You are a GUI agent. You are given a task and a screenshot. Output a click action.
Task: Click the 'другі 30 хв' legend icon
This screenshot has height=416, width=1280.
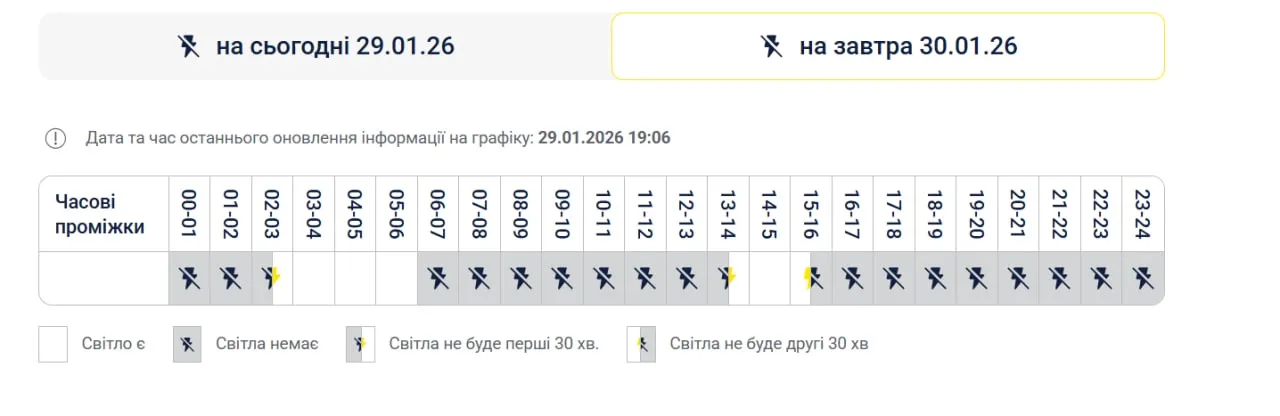(641, 344)
